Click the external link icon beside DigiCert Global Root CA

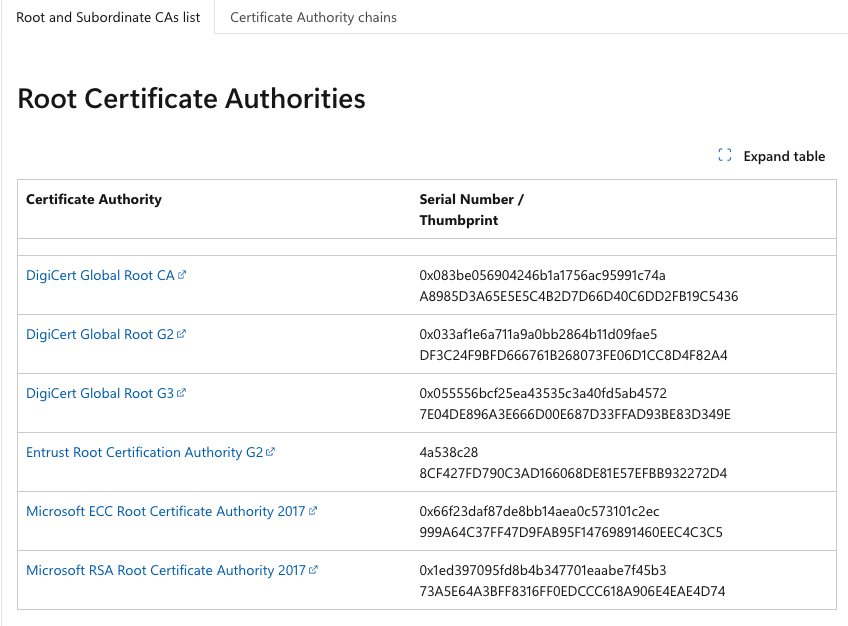pyautogui.click(x=182, y=274)
